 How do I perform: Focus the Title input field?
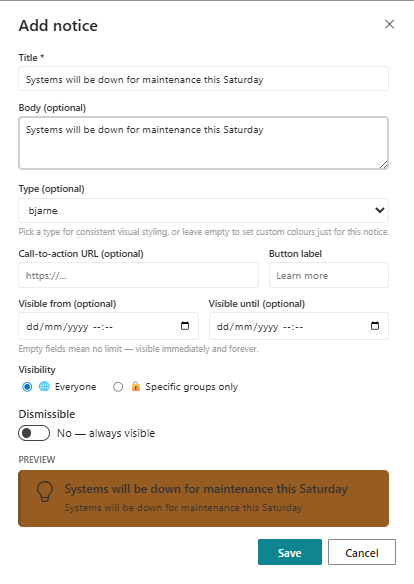(x=203, y=79)
